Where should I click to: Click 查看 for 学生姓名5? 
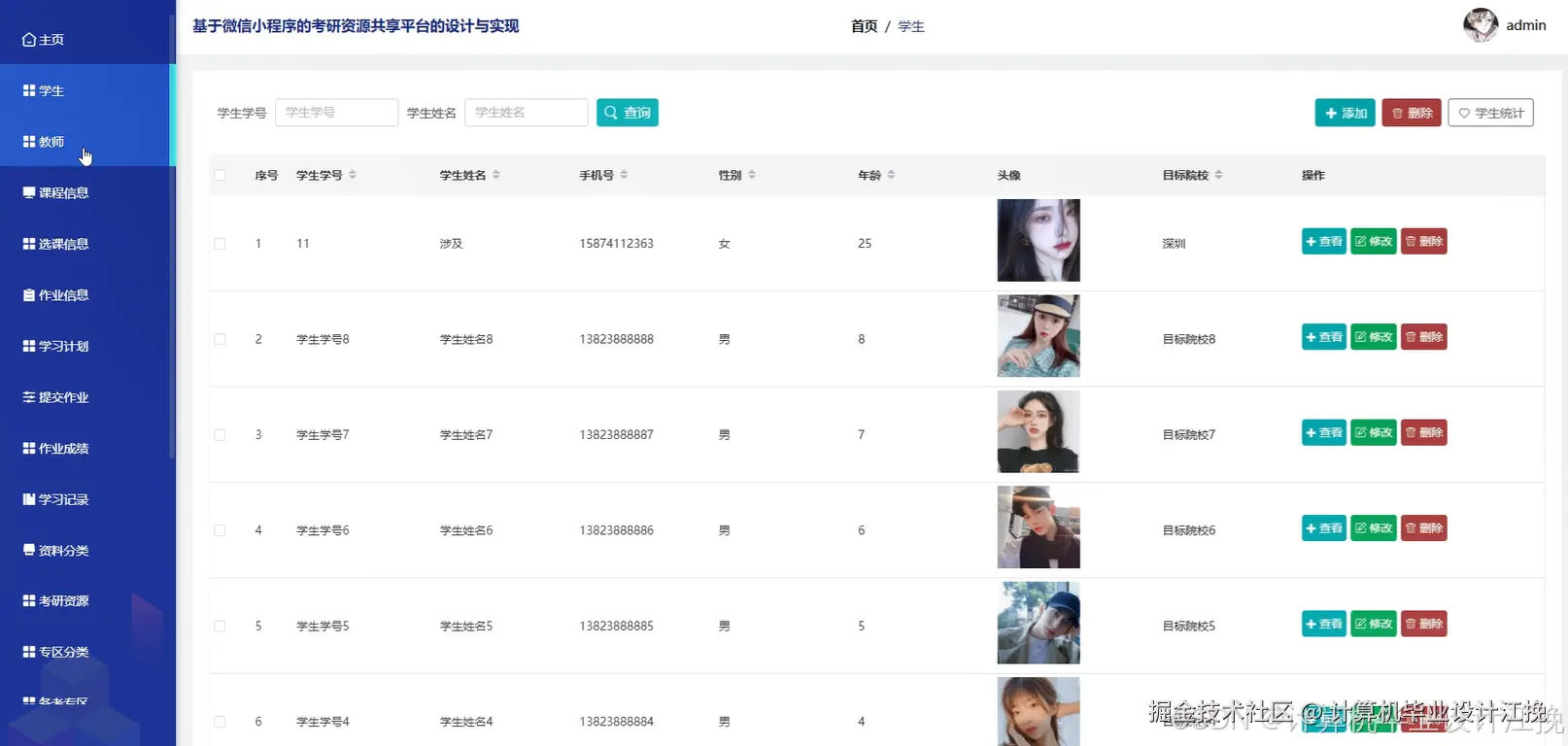[x=1324, y=624]
